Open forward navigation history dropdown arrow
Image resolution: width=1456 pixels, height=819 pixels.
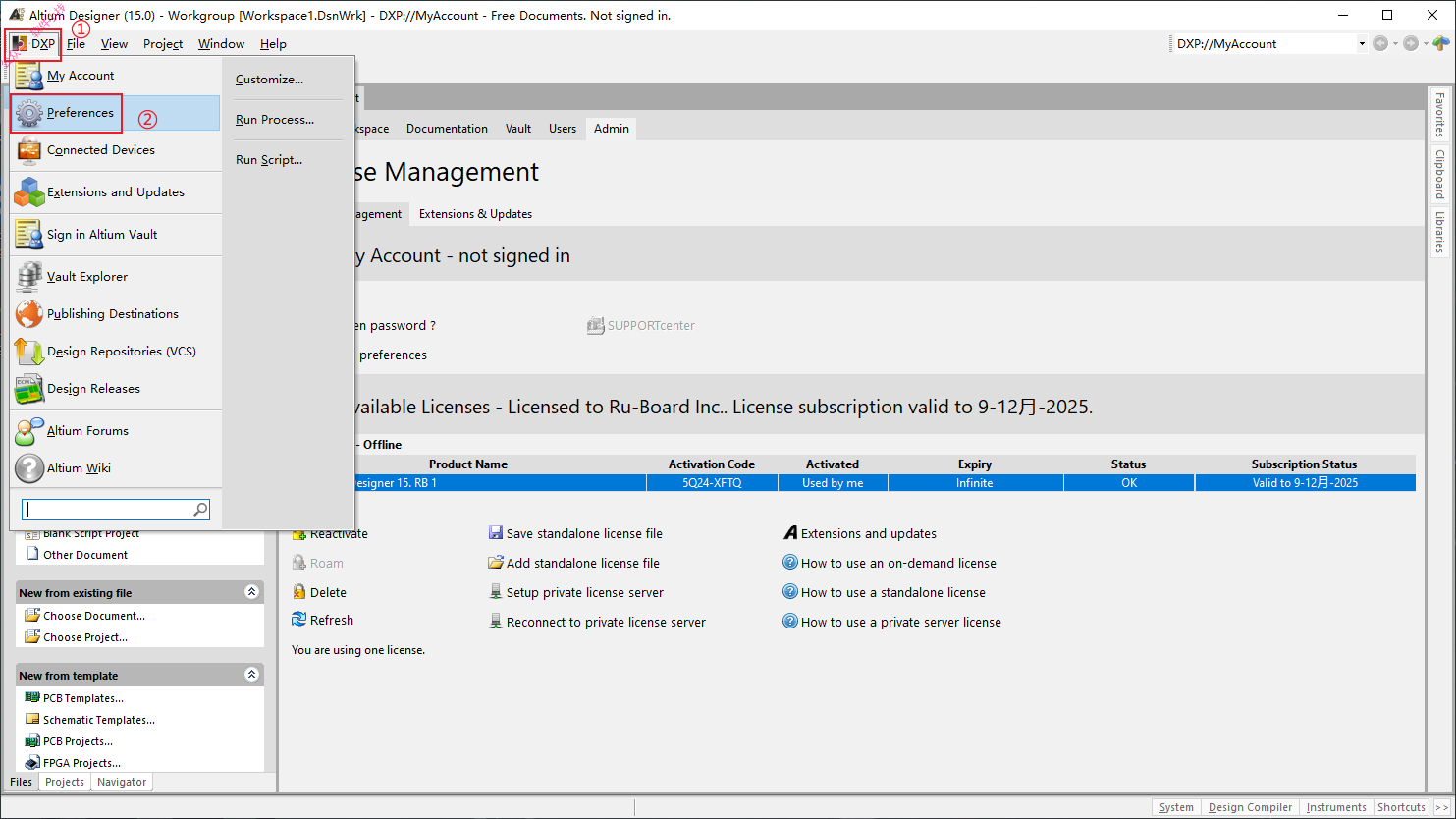pyautogui.click(x=1426, y=44)
